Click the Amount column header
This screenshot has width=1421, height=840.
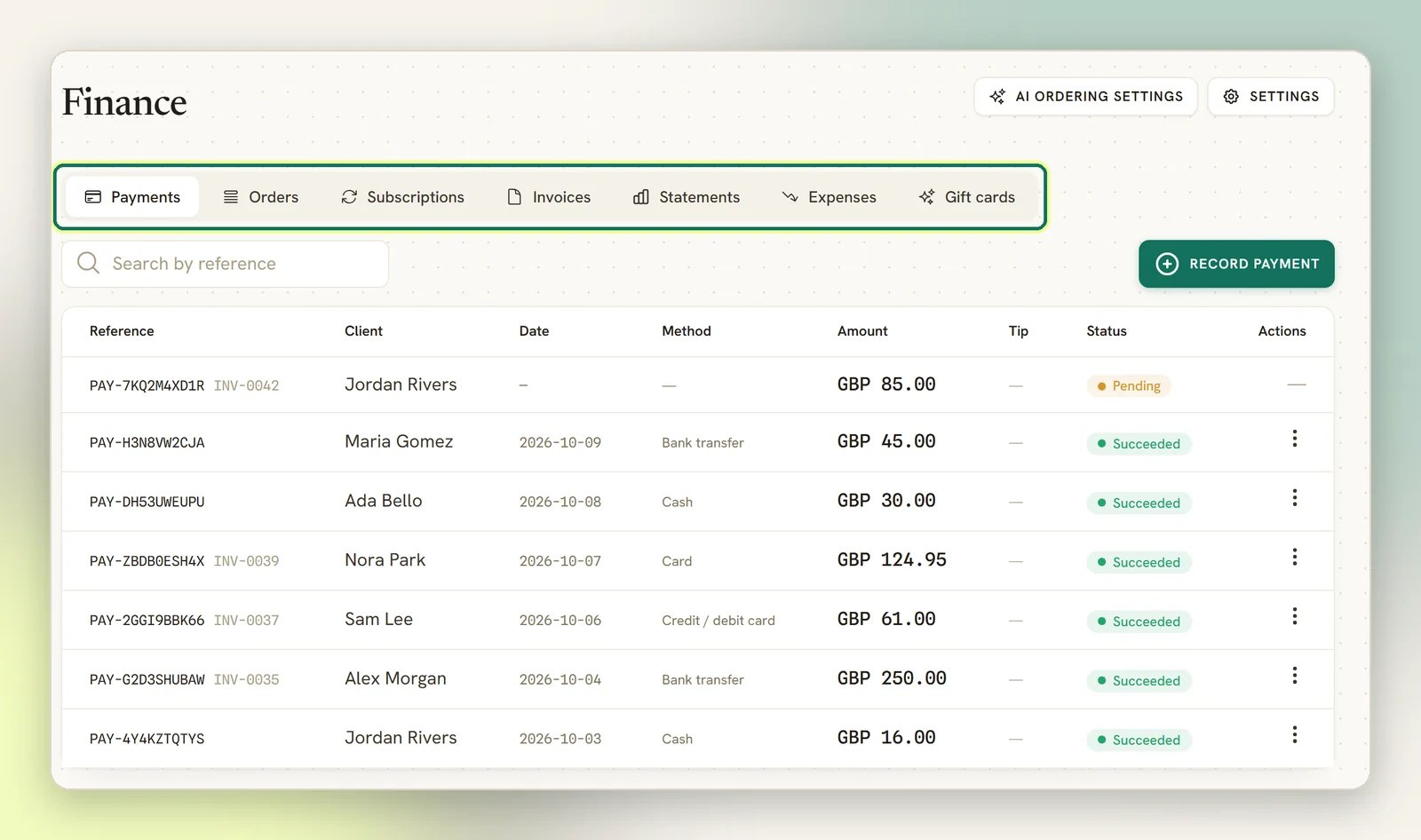[862, 330]
